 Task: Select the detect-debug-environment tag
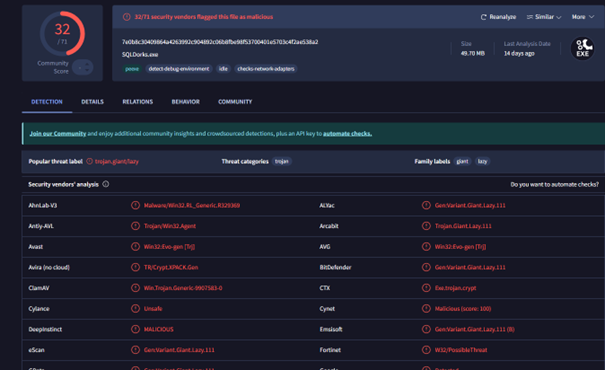[x=179, y=69]
